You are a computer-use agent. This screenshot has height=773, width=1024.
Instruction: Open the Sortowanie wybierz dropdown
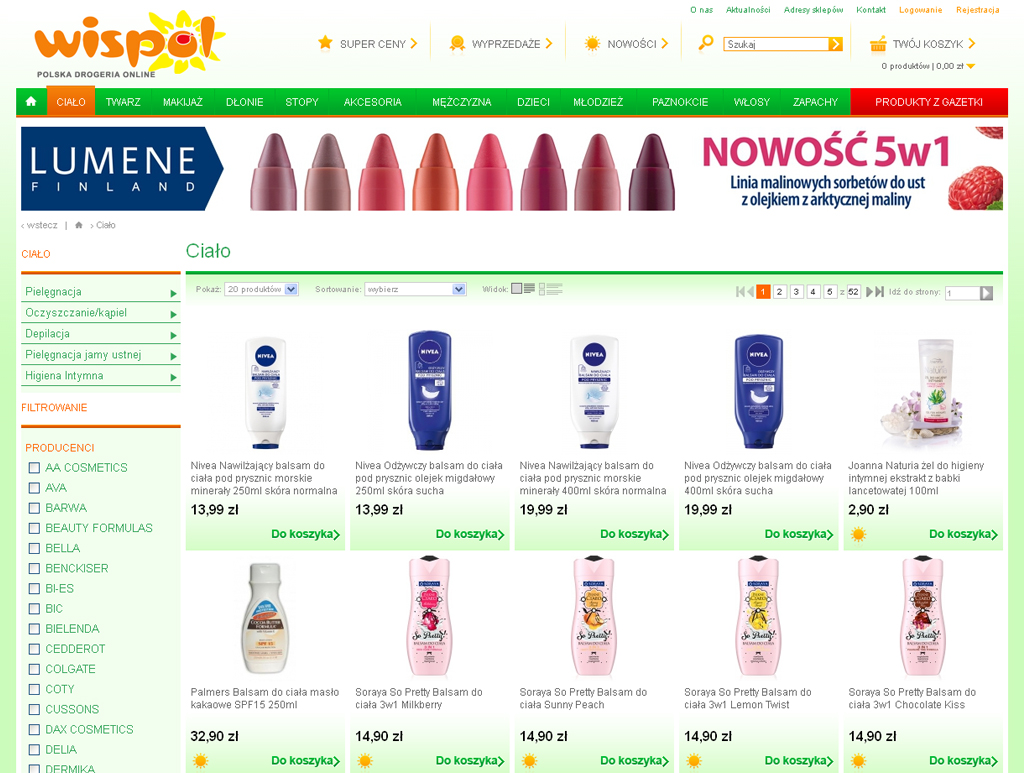[415, 289]
